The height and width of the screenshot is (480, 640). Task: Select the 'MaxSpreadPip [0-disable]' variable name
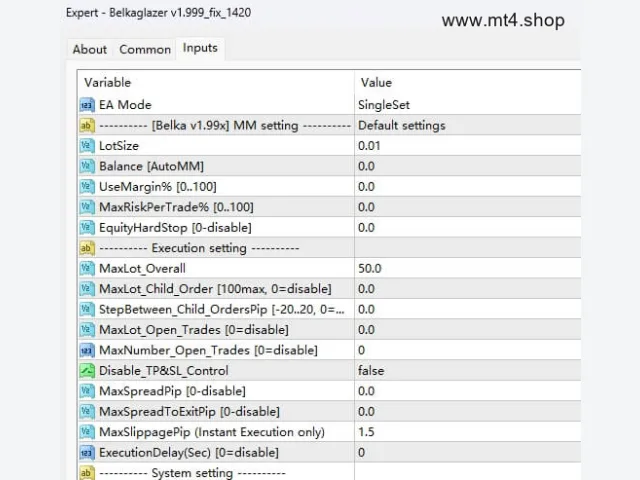click(172, 391)
